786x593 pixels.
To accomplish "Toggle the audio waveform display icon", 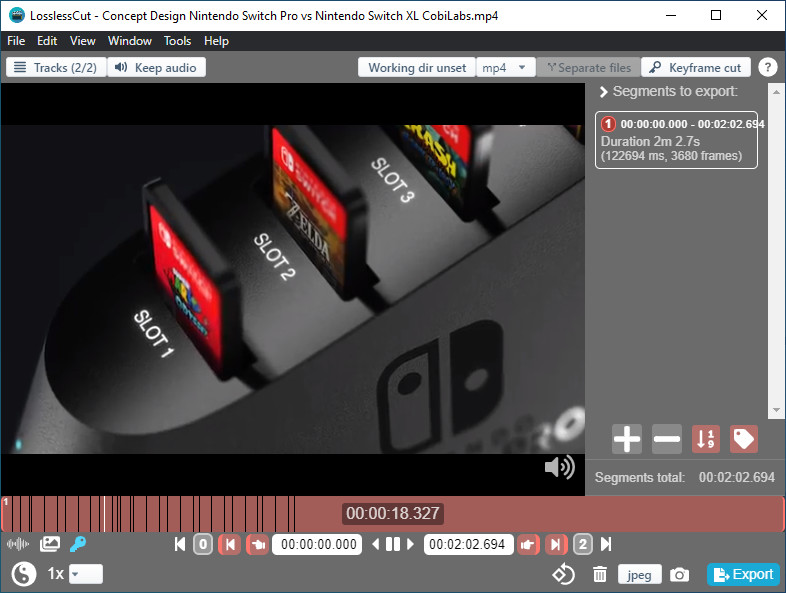I will tap(18, 544).
